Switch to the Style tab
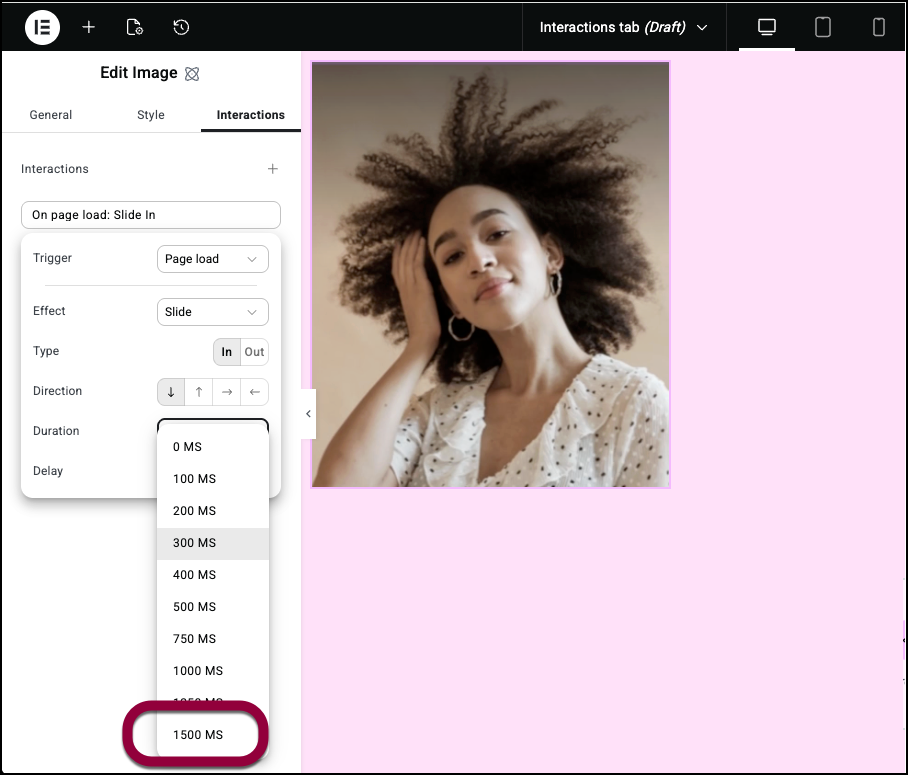Viewport: 908px width, 775px height. (x=151, y=115)
